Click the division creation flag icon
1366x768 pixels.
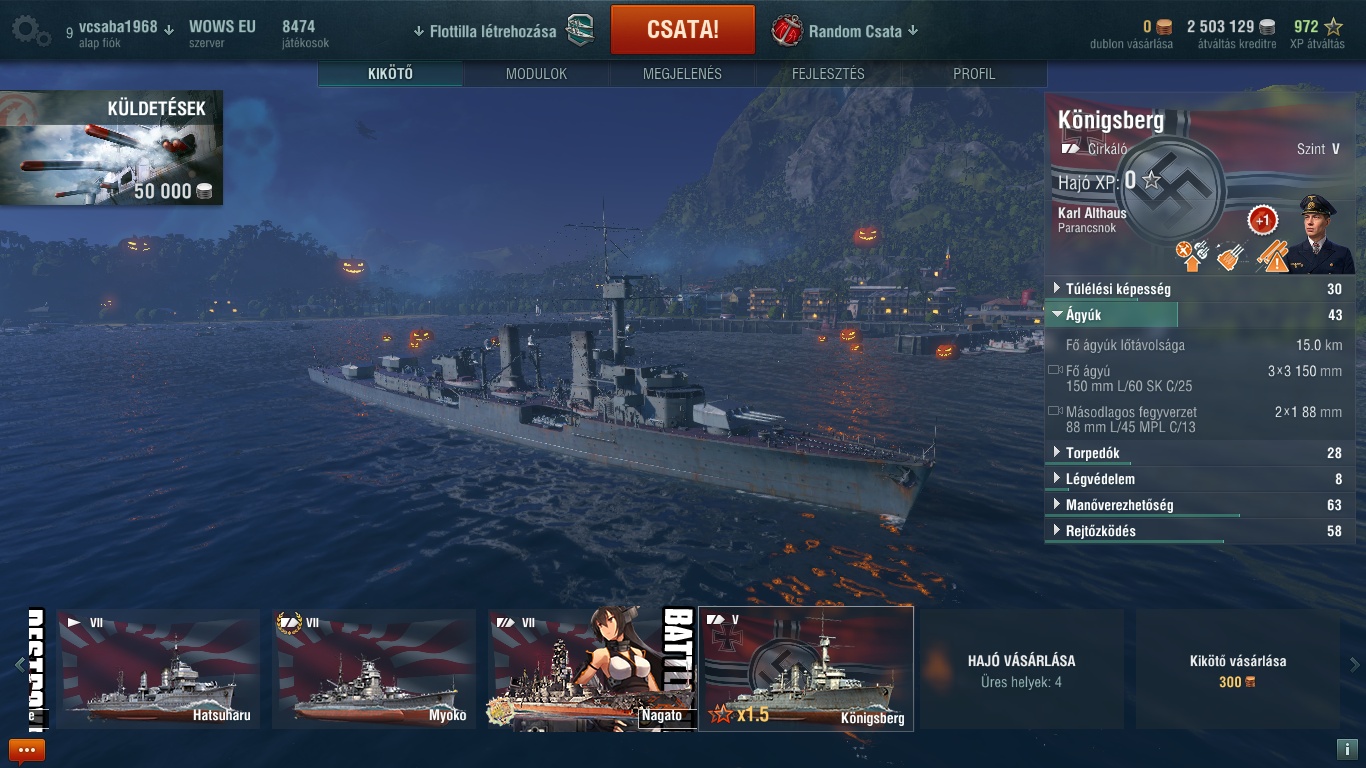[580, 31]
